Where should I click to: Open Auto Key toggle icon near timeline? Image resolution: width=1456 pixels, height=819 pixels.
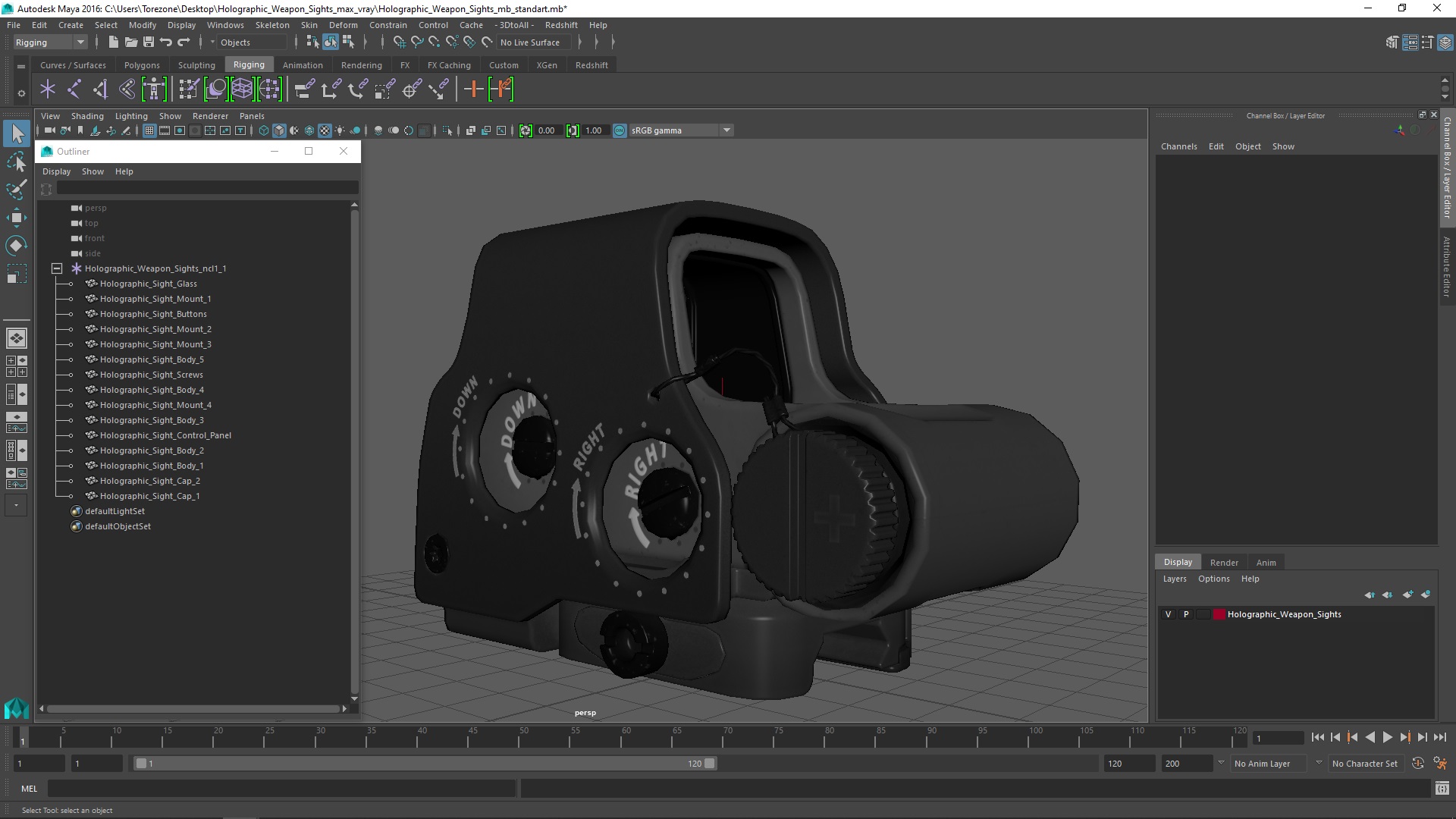(1418, 764)
